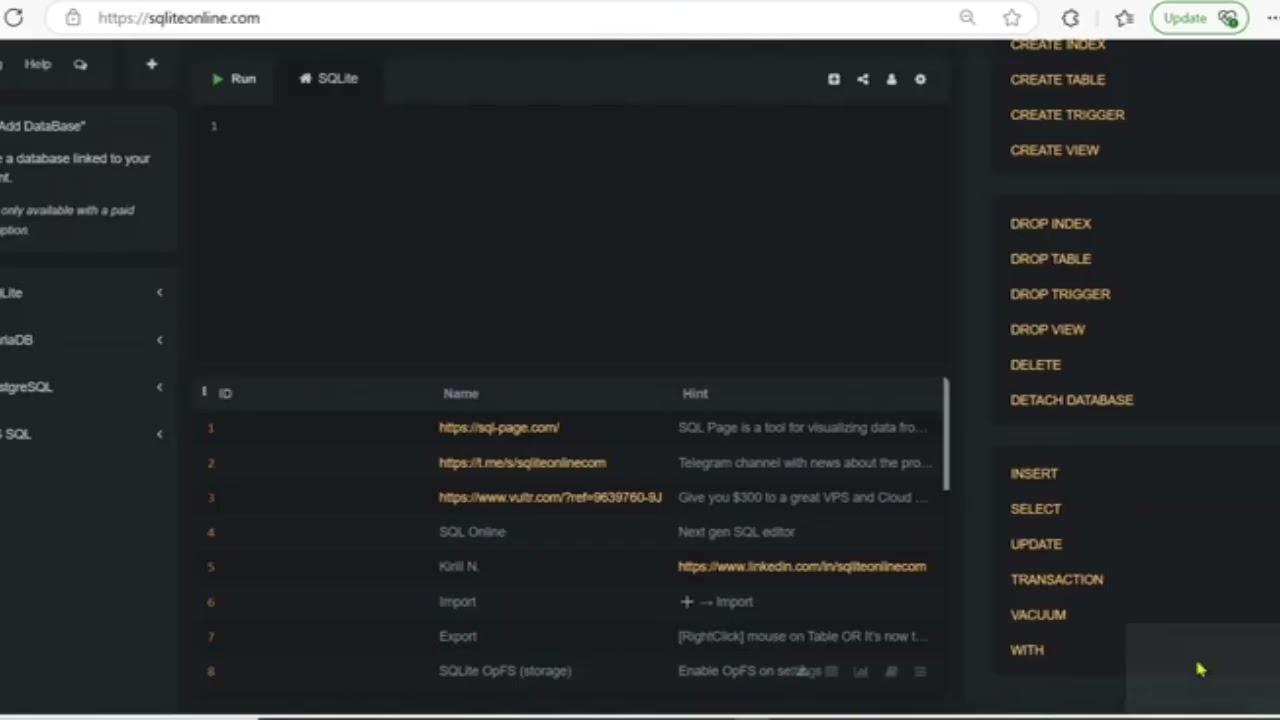Insert INSERT statement template
This screenshot has width=1280, height=720.
pyautogui.click(x=1034, y=474)
